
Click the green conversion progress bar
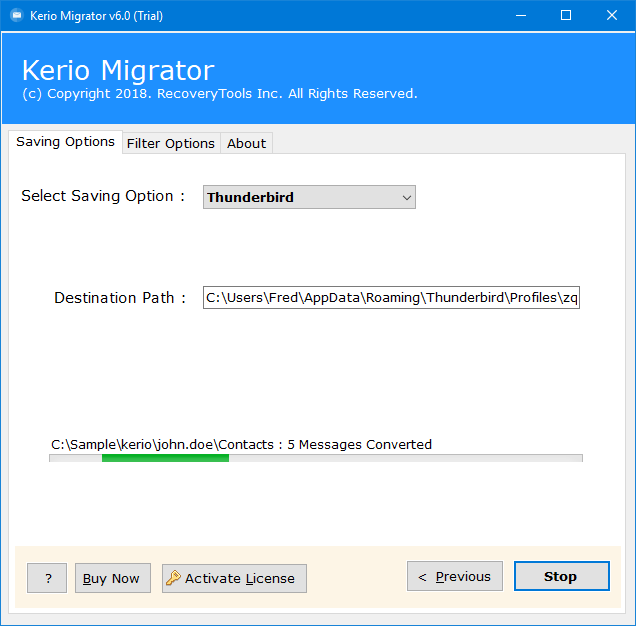(x=316, y=458)
